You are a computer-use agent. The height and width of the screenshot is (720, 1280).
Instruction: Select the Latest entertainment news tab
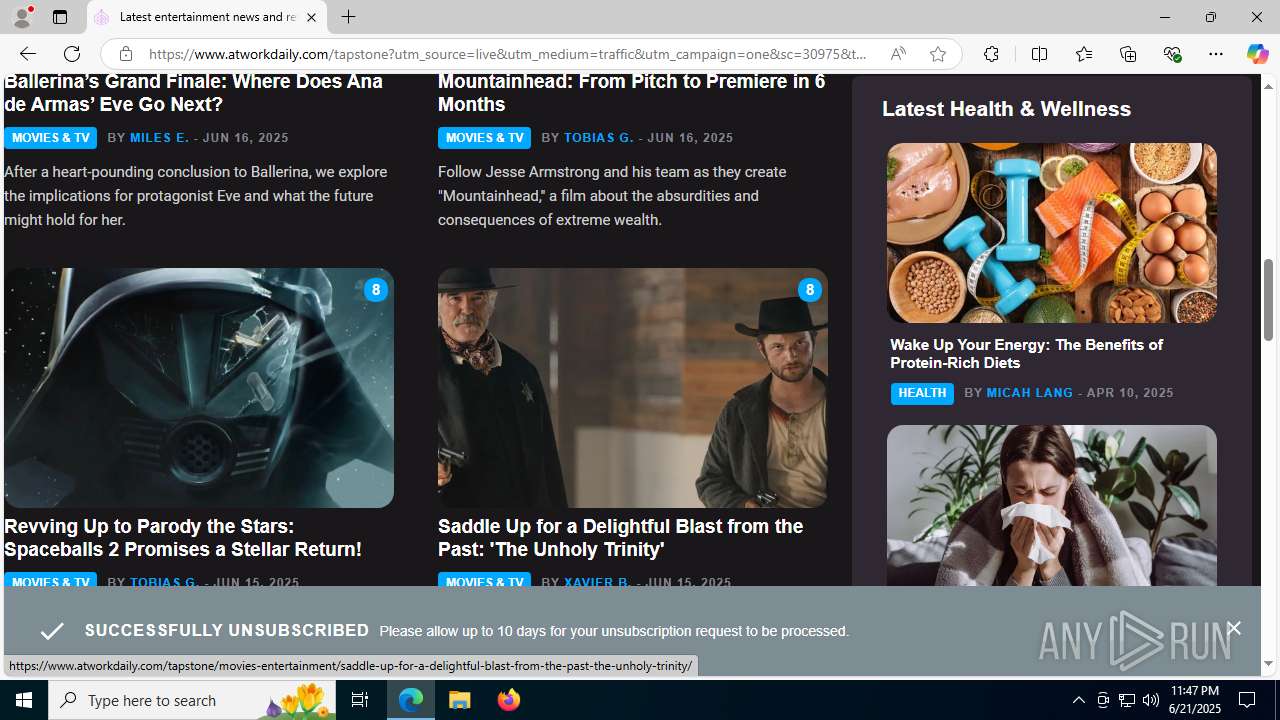pyautogui.click(x=207, y=17)
